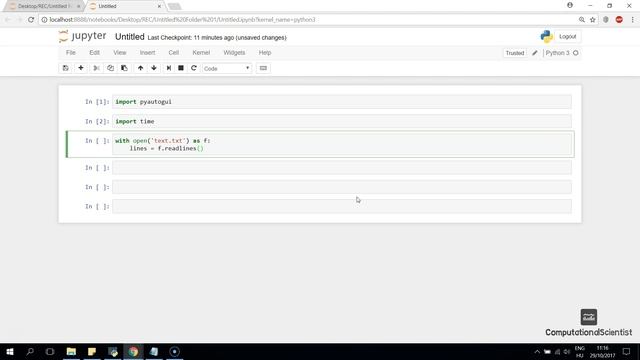Screen dimensions: 640x360
Task: Click into the with open('text.txt') cell
Action: pos(342,144)
